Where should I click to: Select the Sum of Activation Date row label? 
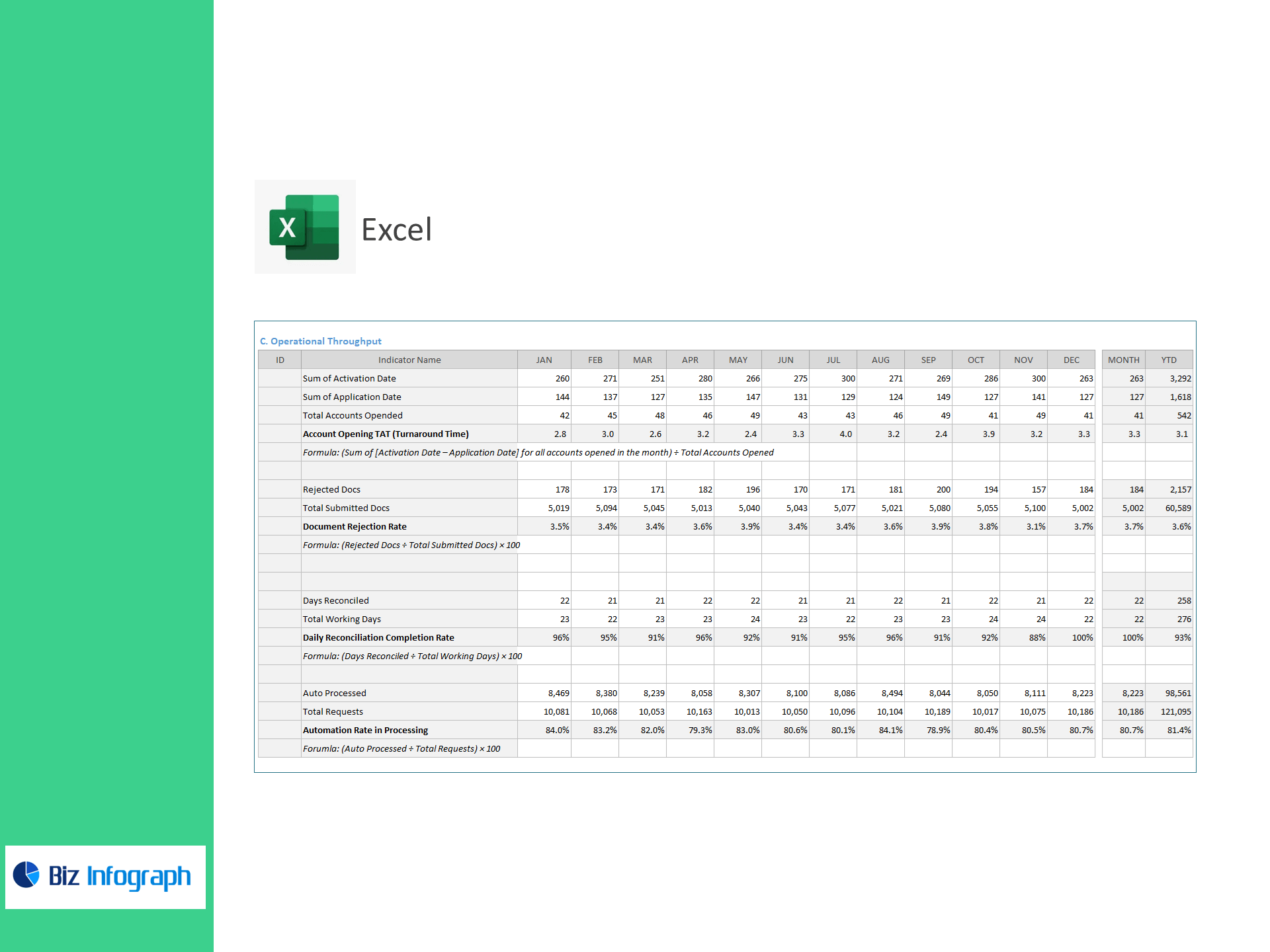tap(349, 379)
